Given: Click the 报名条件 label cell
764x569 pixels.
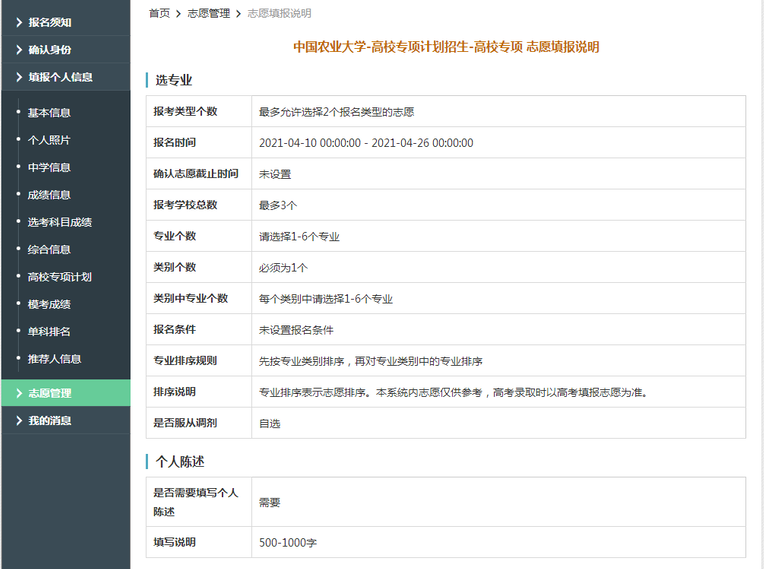Looking at the screenshot, I should pos(199,330).
